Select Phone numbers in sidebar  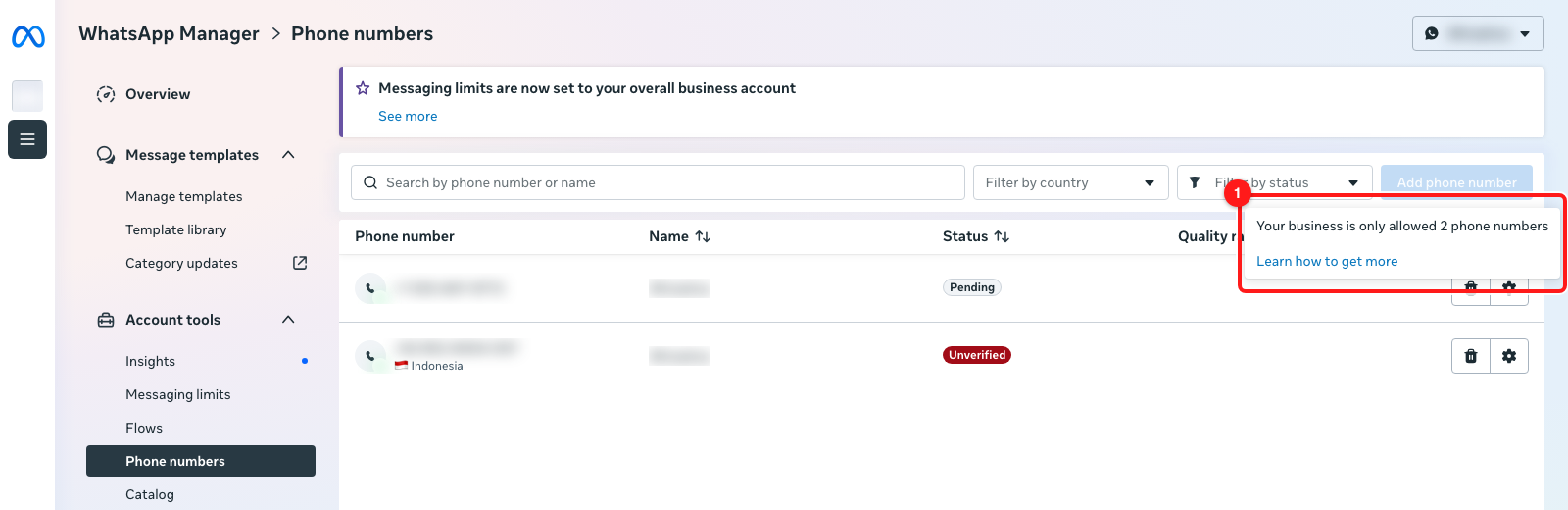pos(201,461)
